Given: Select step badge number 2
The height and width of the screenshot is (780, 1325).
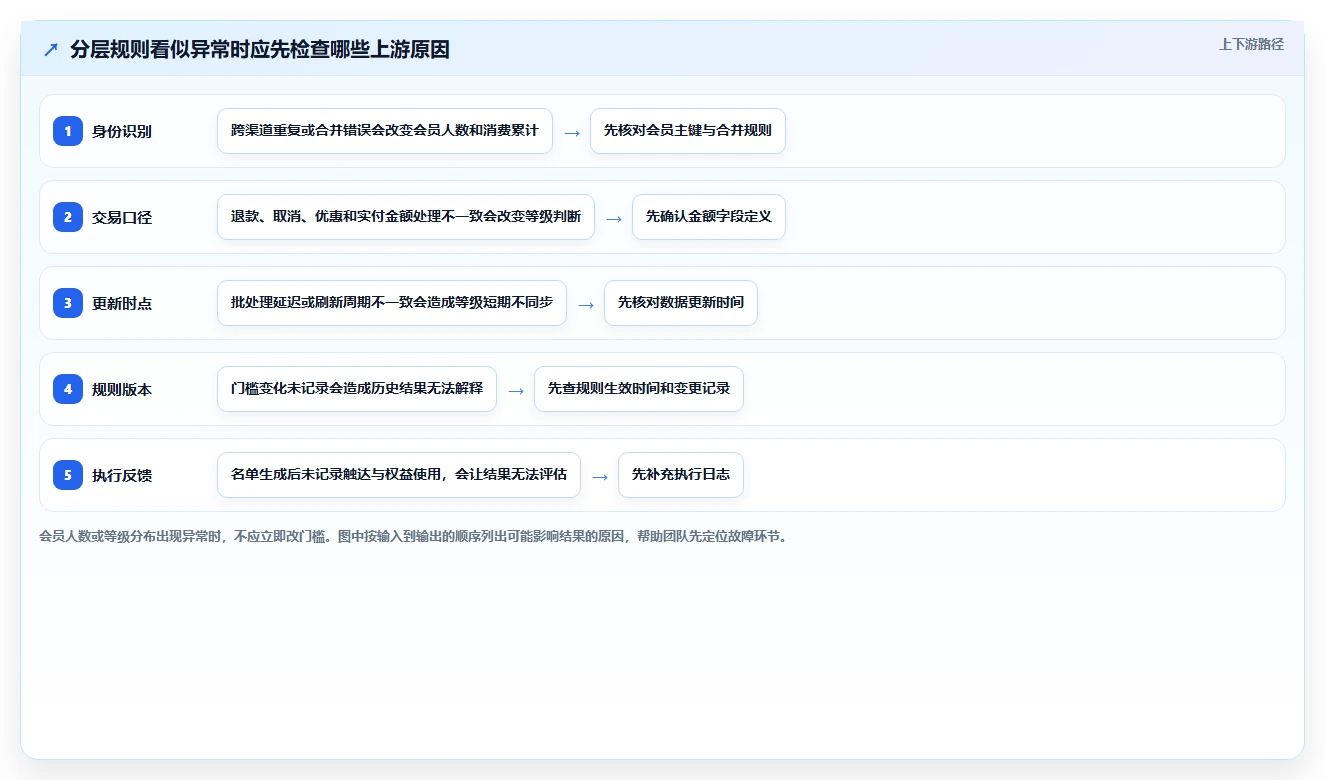Looking at the screenshot, I should (x=68, y=217).
